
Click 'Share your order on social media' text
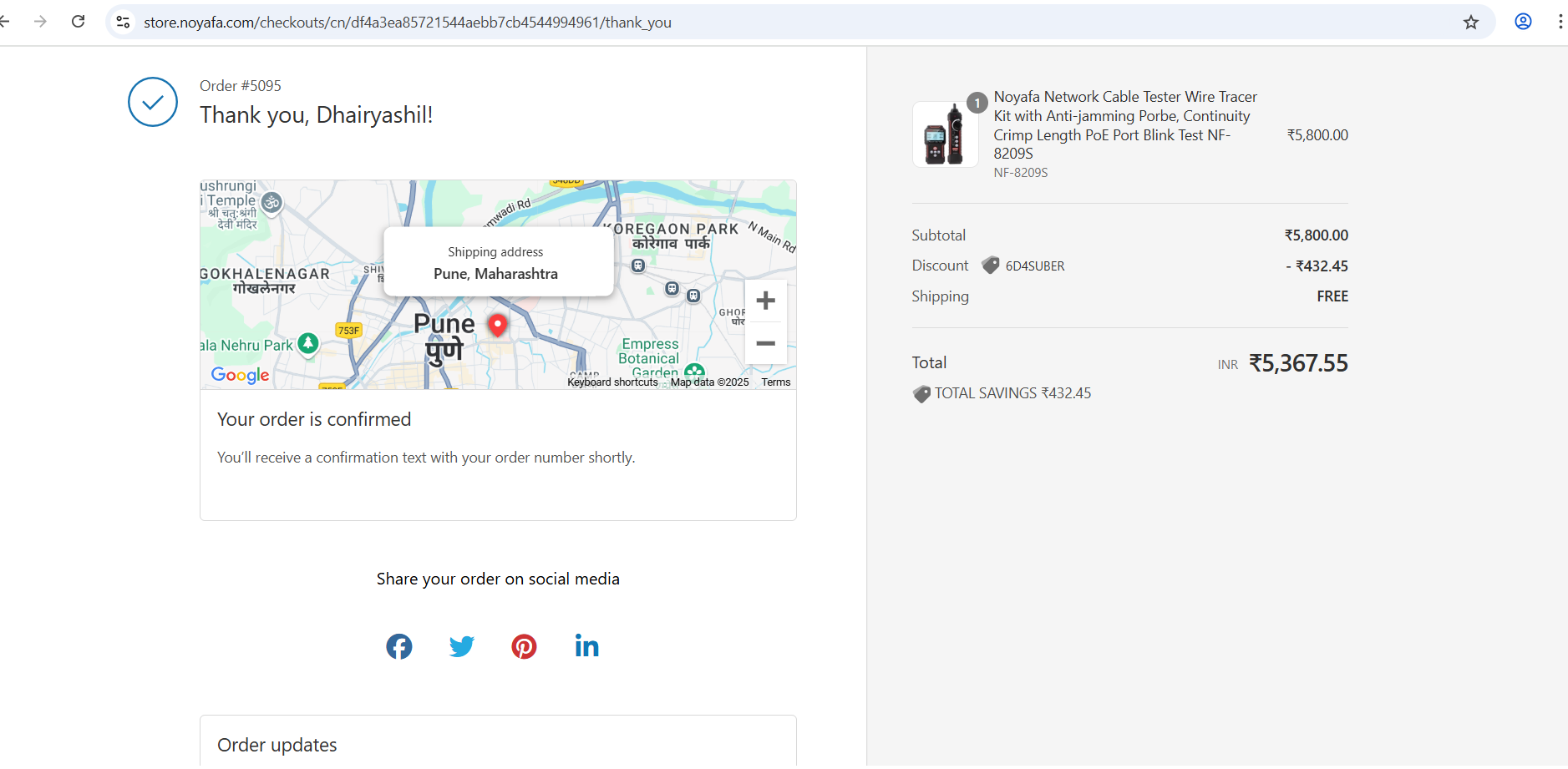(498, 579)
